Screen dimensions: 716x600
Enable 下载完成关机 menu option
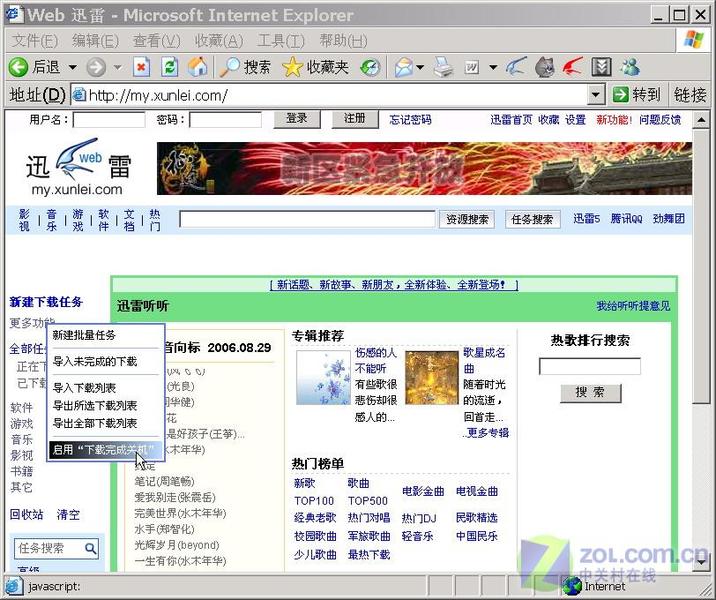[x=106, y=450]
